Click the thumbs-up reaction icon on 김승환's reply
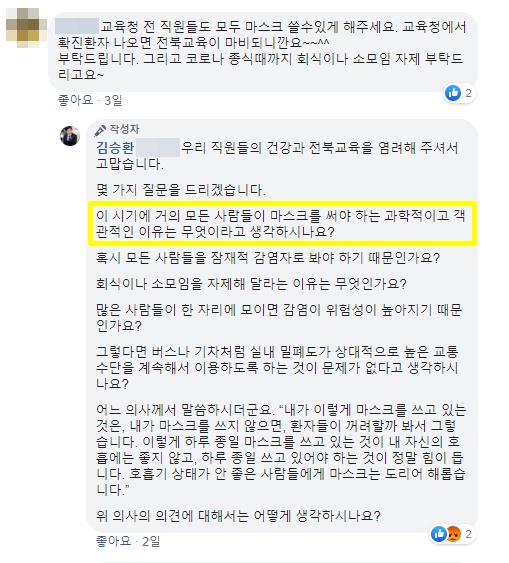Viewport: 509px width, 563px height. point(439,534)
